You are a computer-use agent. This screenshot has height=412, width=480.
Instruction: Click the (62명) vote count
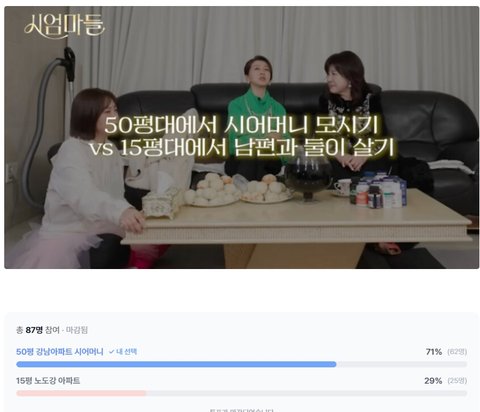(457, 352)
